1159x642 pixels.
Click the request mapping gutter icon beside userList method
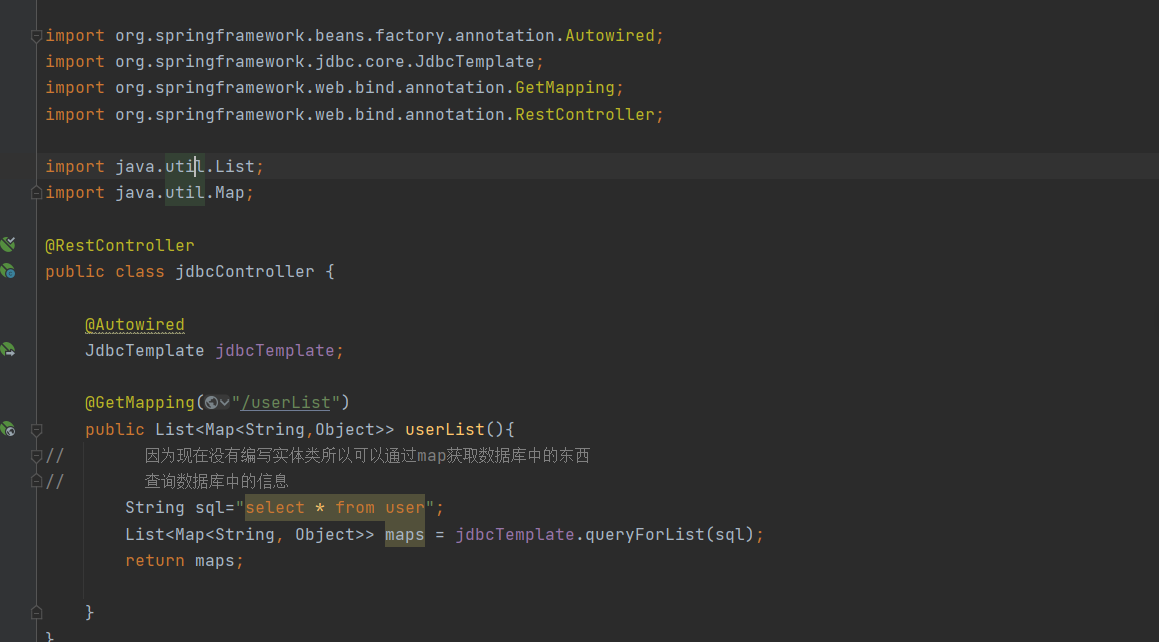click(x=8, y=428)
